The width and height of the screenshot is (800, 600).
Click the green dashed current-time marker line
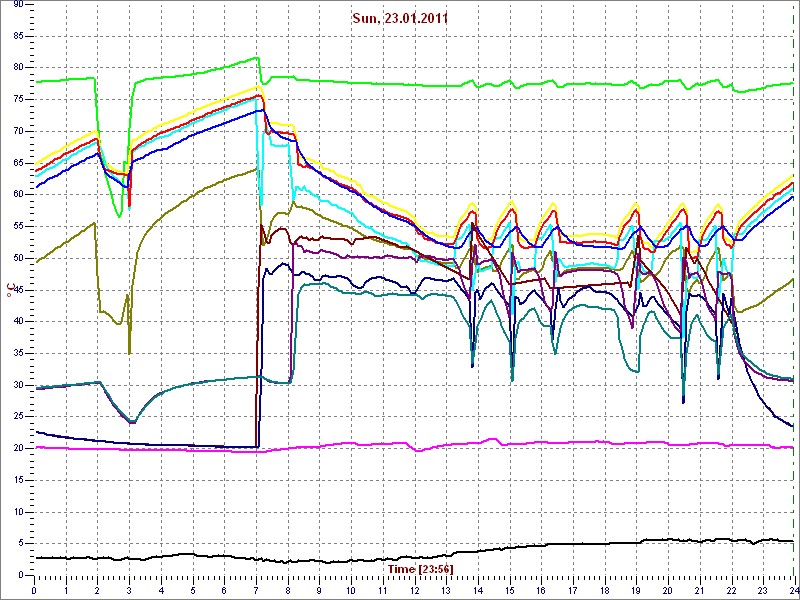(794, 289)
